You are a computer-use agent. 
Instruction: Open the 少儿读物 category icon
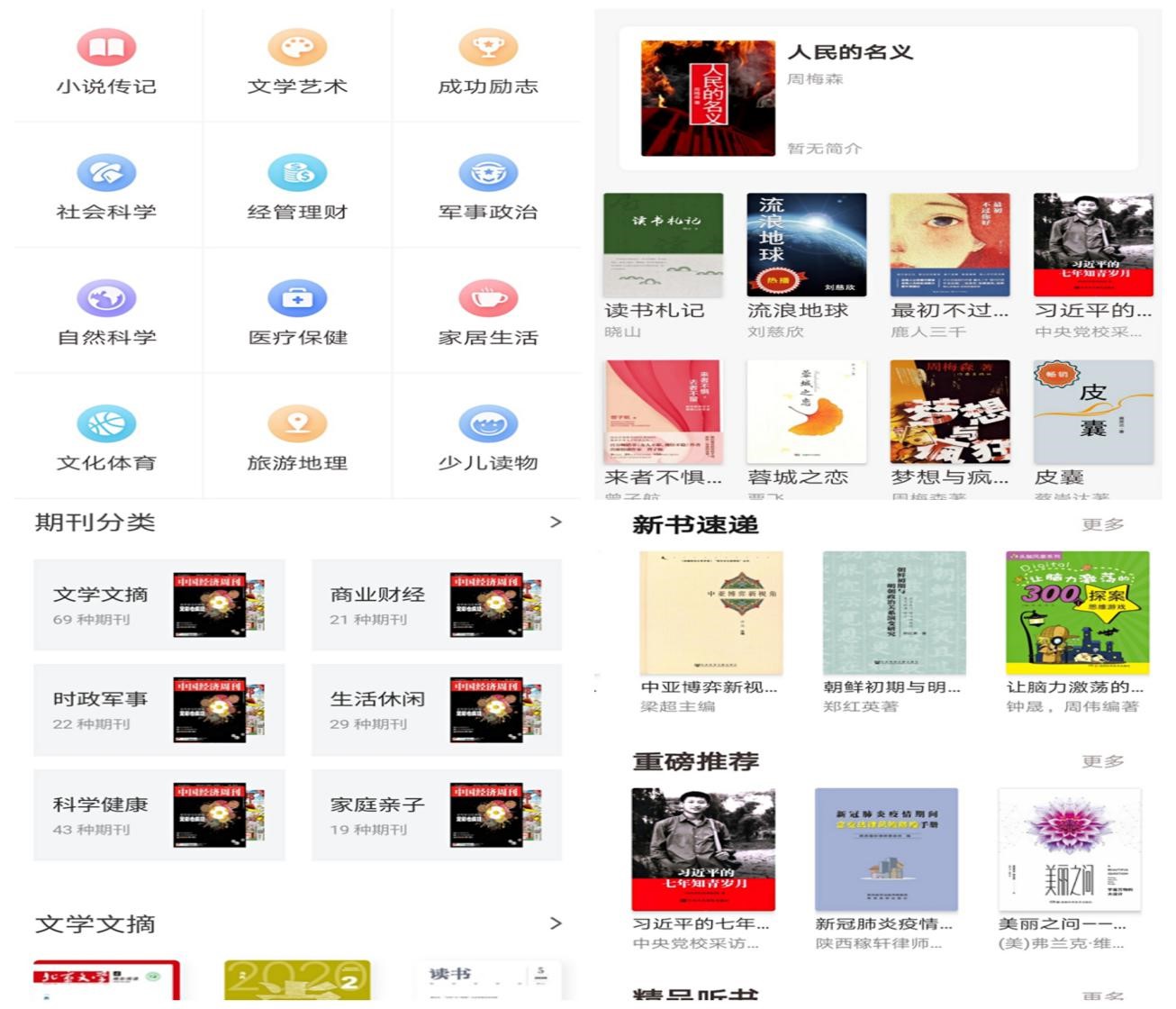click(x=488, y=423)
